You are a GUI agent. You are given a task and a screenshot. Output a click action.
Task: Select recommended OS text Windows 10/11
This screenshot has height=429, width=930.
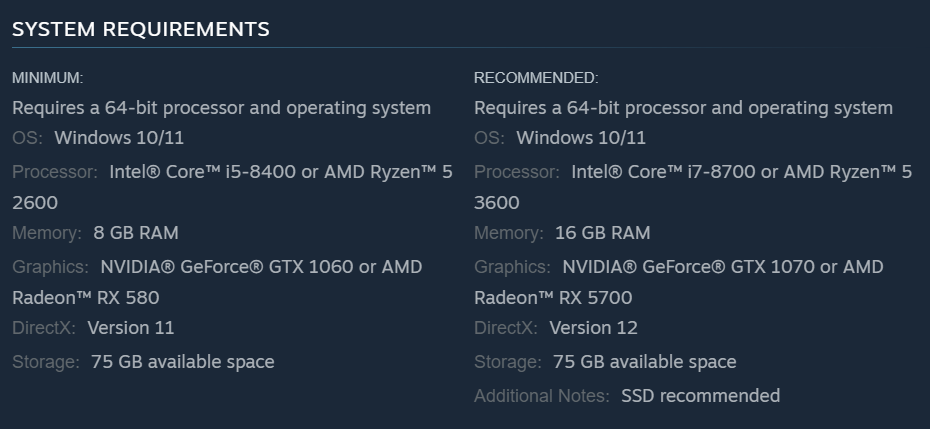(581, 138)
